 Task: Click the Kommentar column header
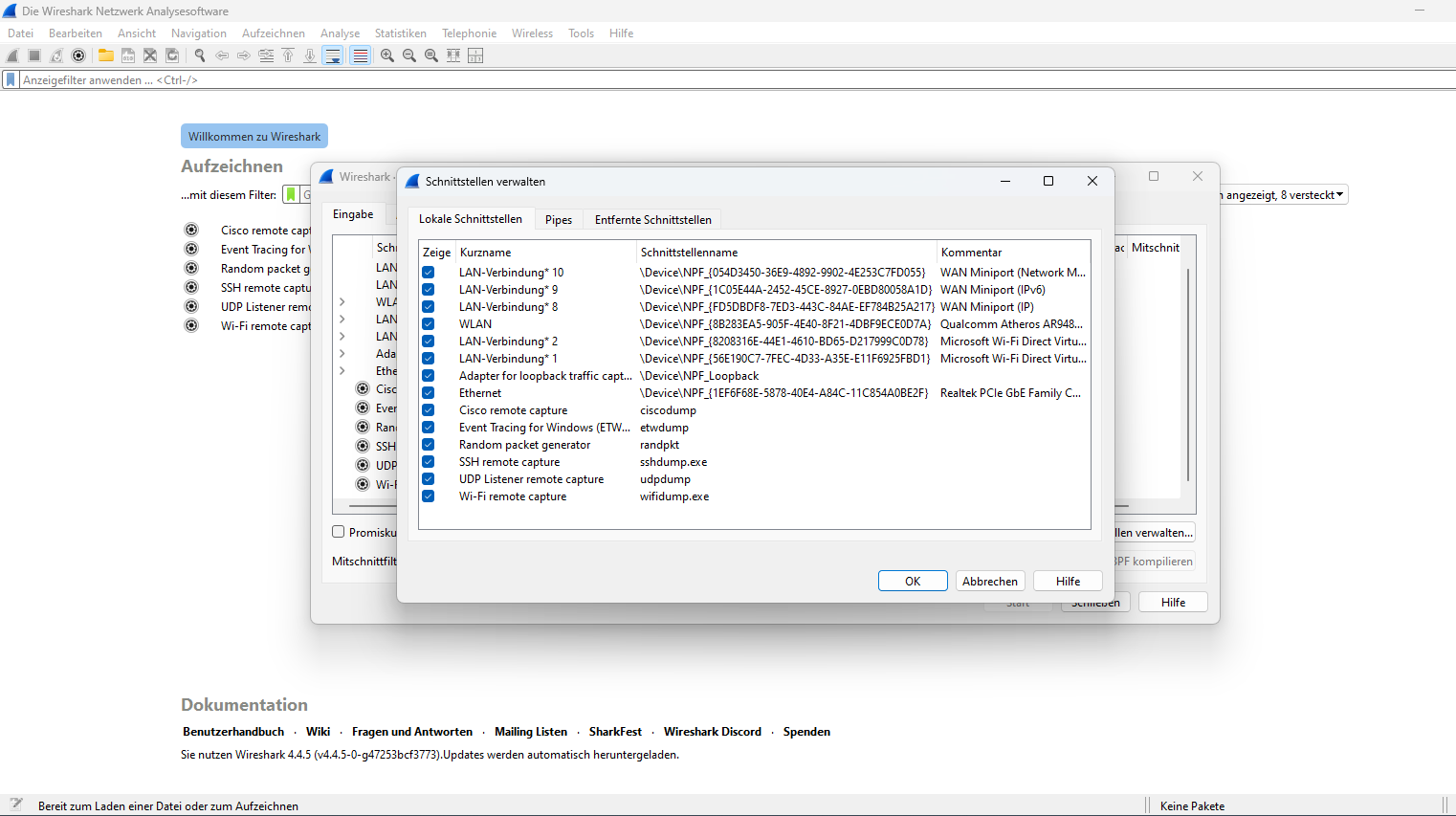pos(1012,253)
